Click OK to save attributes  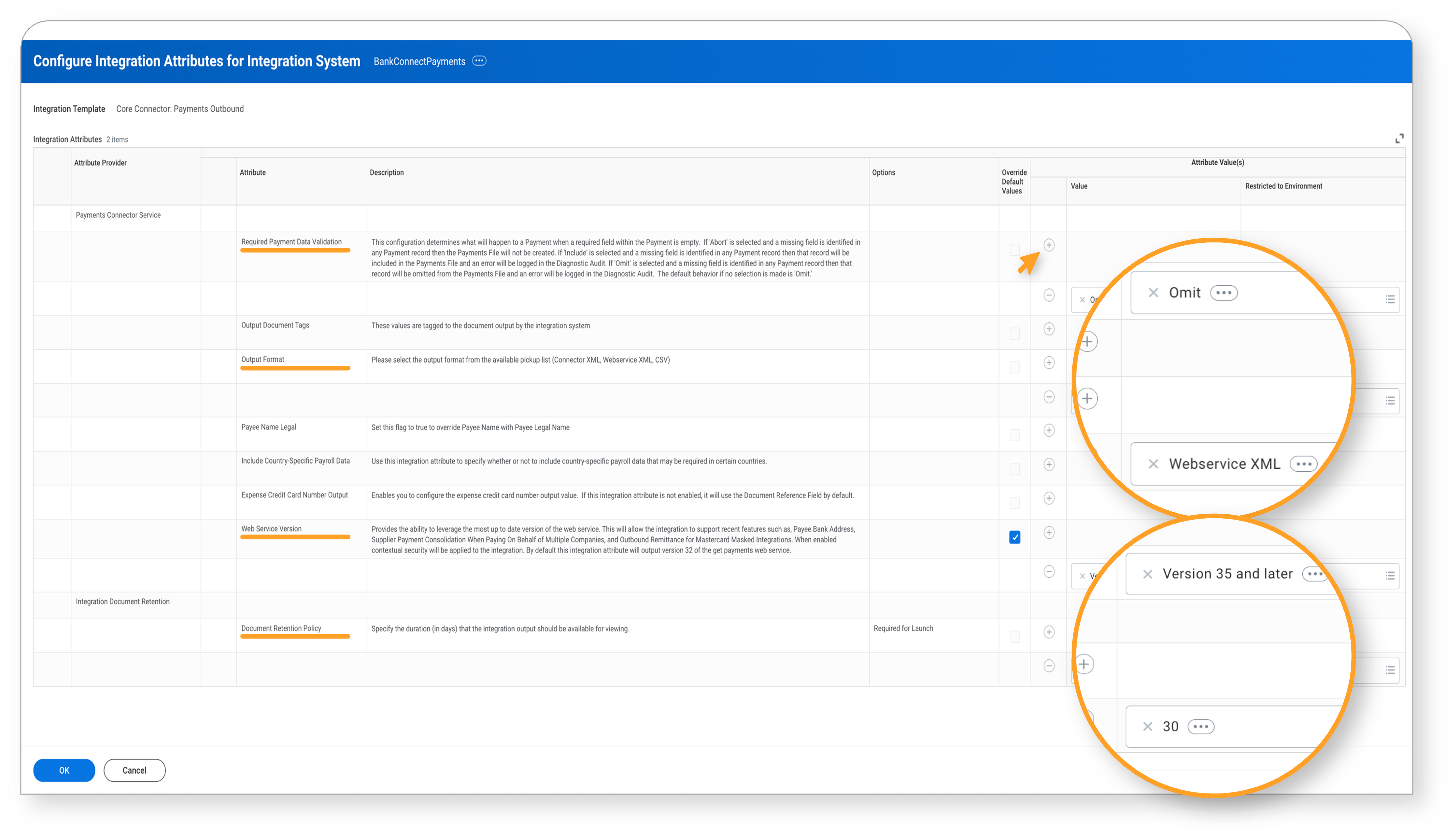[x=64, y=770]
